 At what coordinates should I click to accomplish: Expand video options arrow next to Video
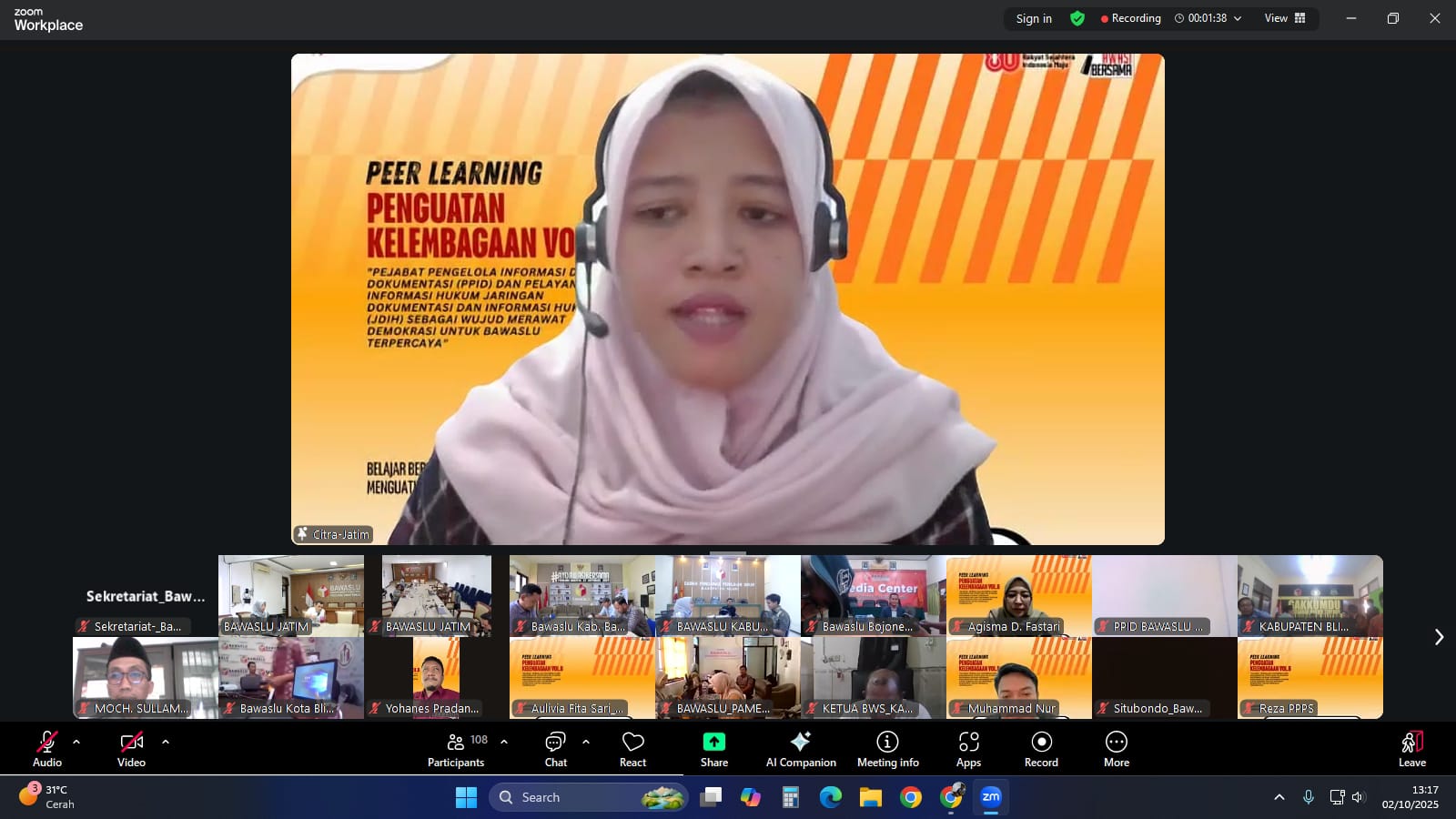tap(166, 742)
